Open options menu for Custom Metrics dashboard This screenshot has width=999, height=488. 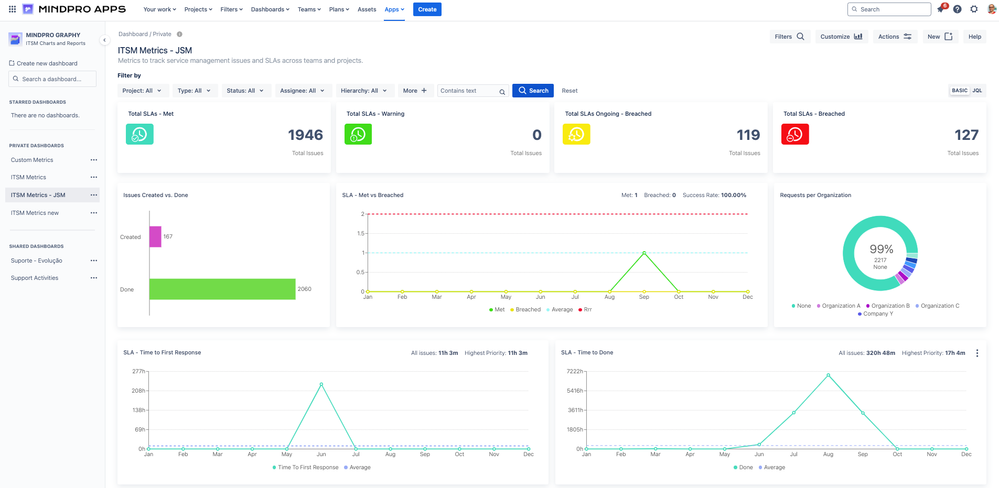[94, 160]
